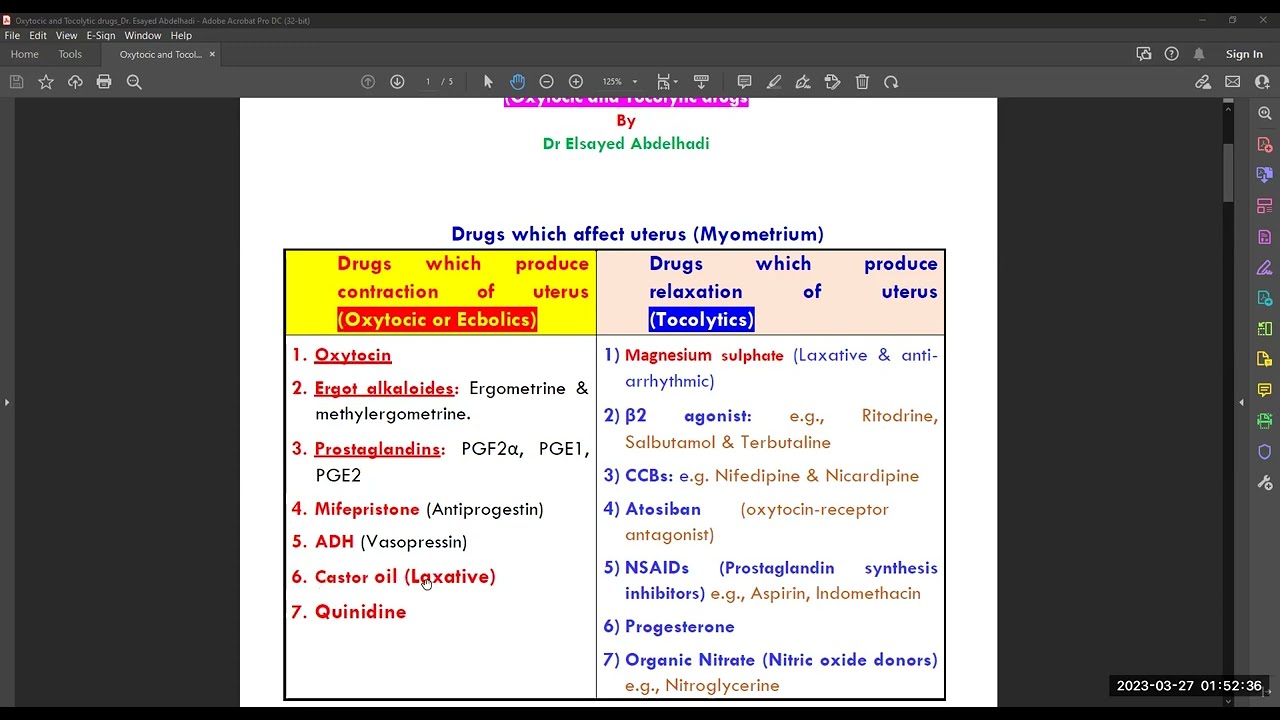This screenshot has height=720, width=1280.
Task: Open the Organize Pages tool in the right pane
Action: coord(1265,206)
